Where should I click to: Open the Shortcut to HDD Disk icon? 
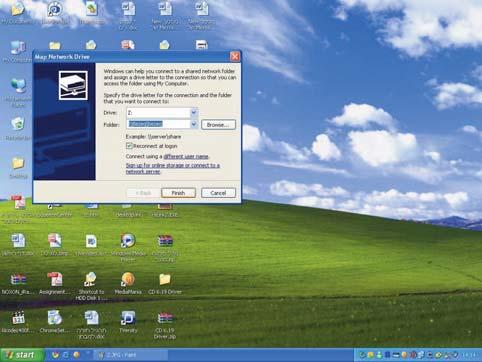pos(91,279)
